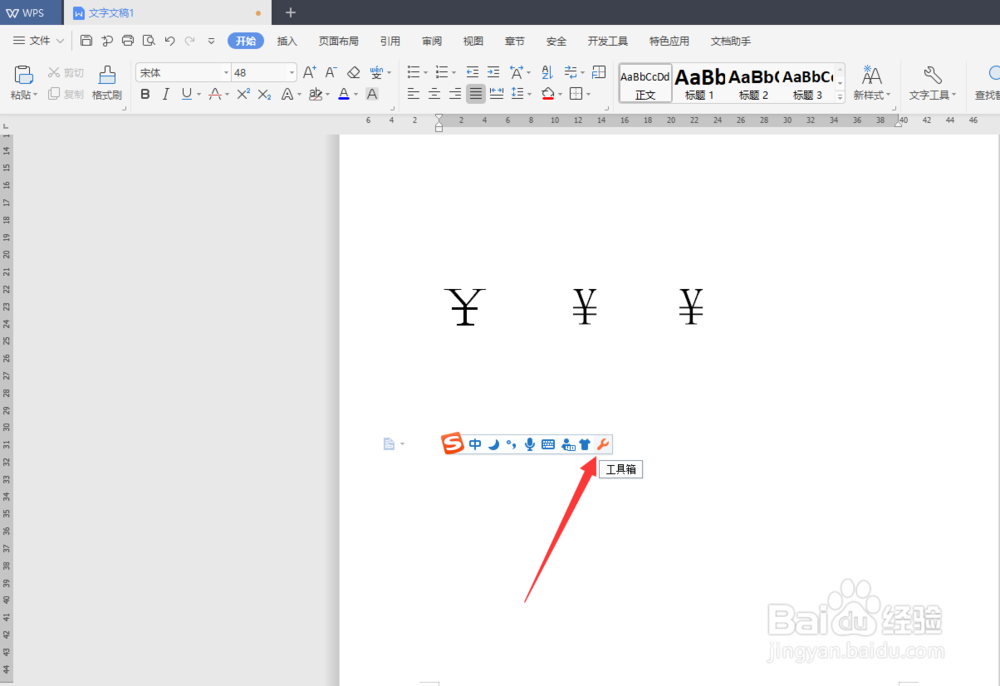Click the Sogou toolbox wrench icon
Viewport: 1000px width, 686px height.
(603, 444)
